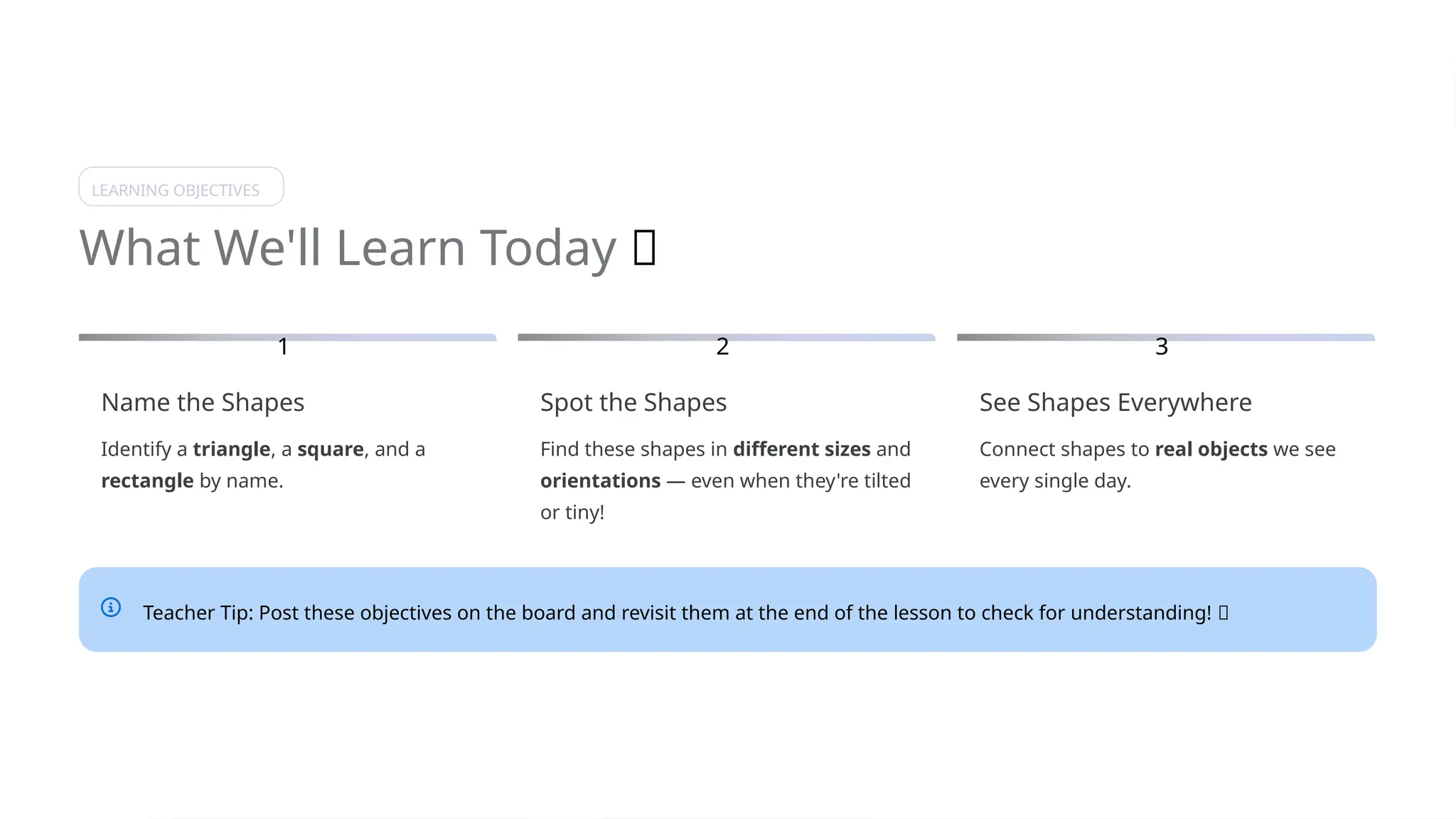Click the bold word orientations

pyautogui.click(x=601, y=481)
